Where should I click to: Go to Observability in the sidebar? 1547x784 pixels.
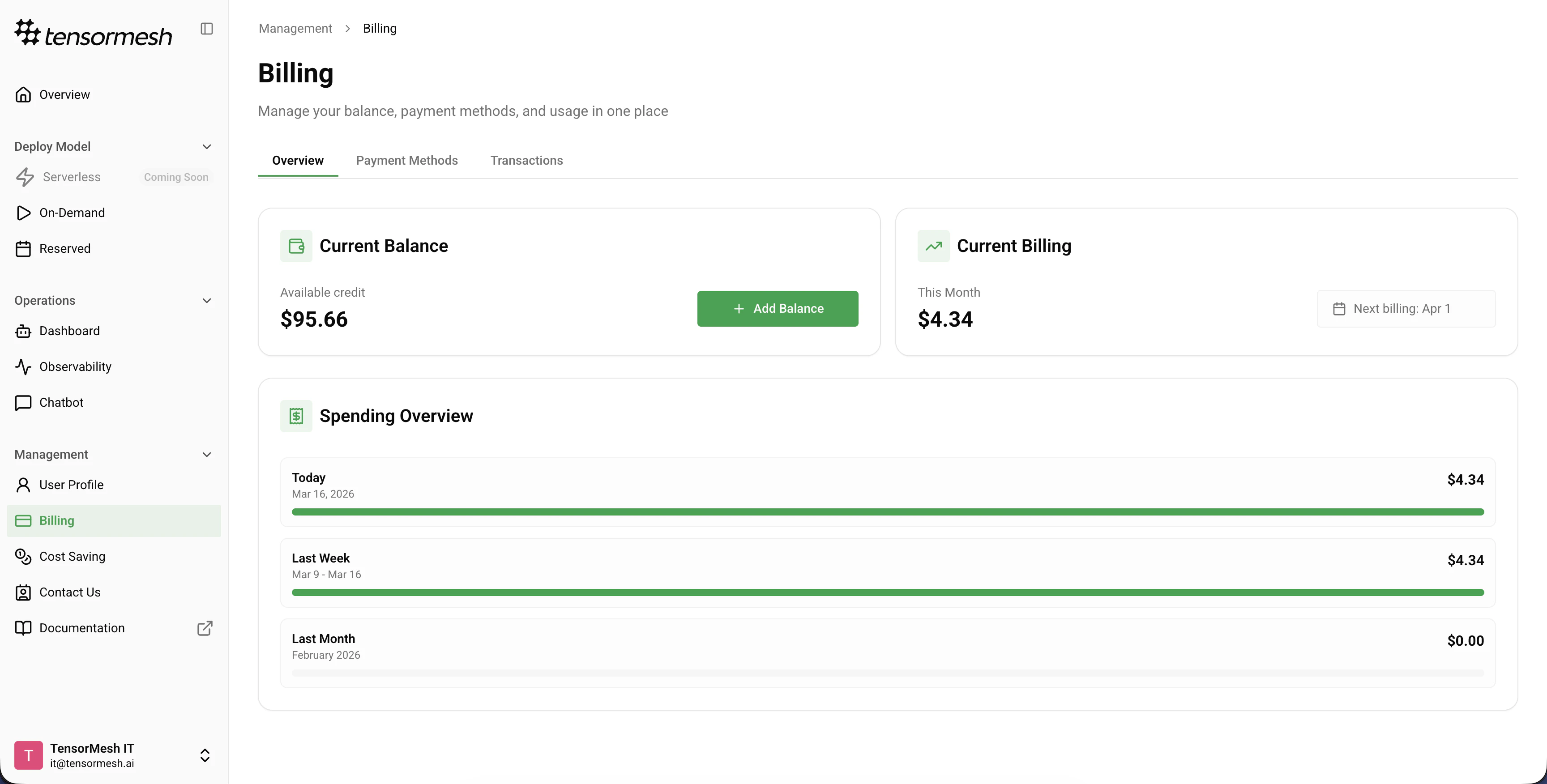pos(75,366)
